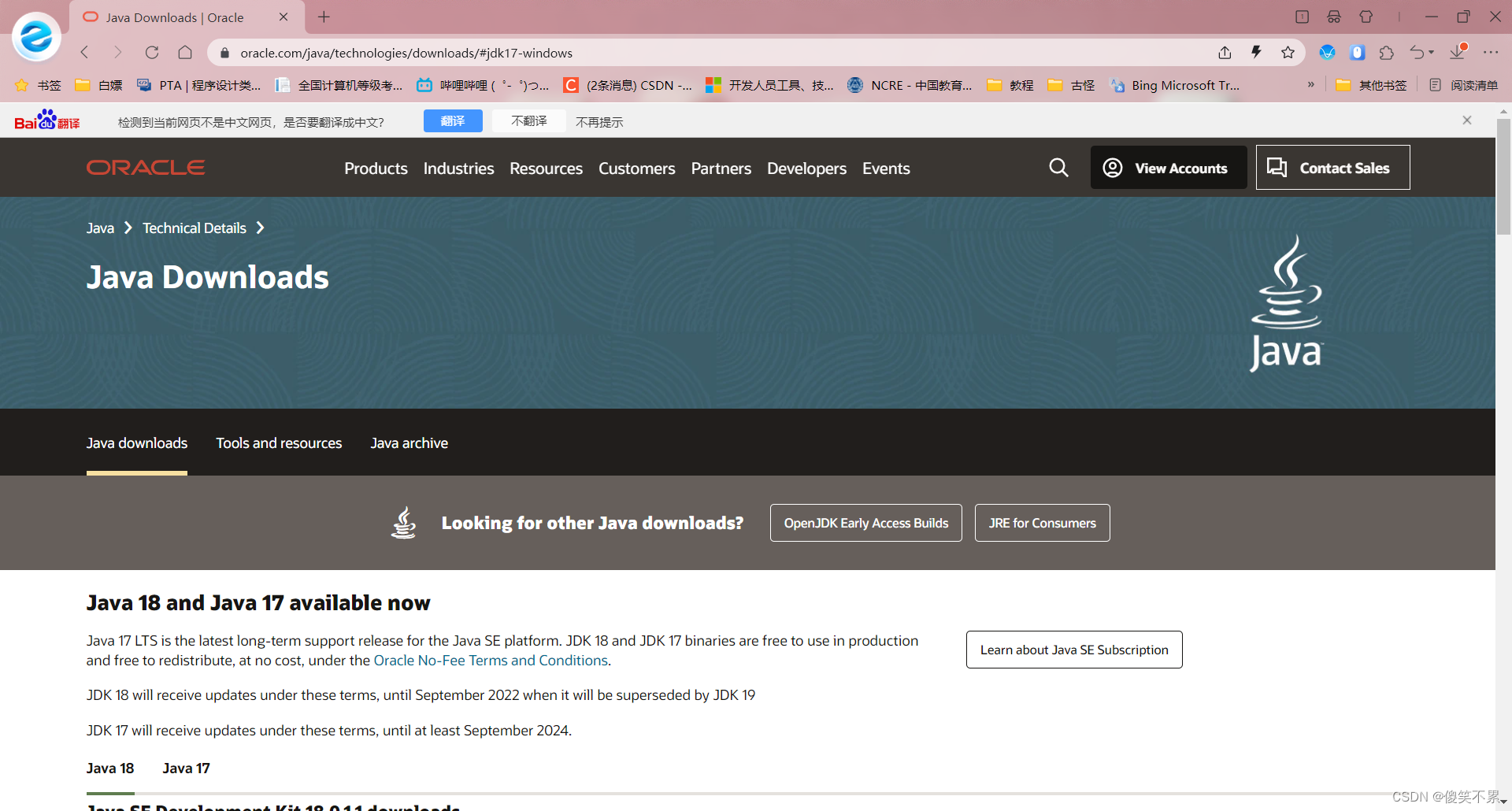Image resolution: width=1512 pixels, height=811 pixels.
Task: Open the Products menu
Action: (376, 168)
